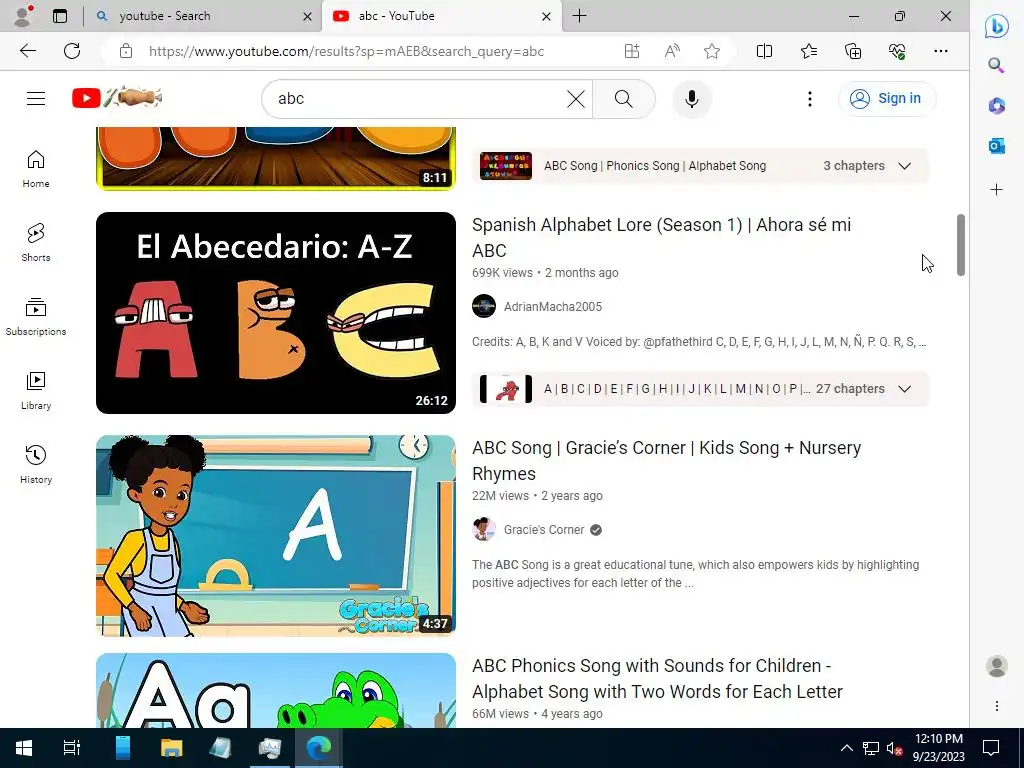Open the Favorites list
Image resolution: width=1024 pixels, height=768 pixels.
(808, 51)
